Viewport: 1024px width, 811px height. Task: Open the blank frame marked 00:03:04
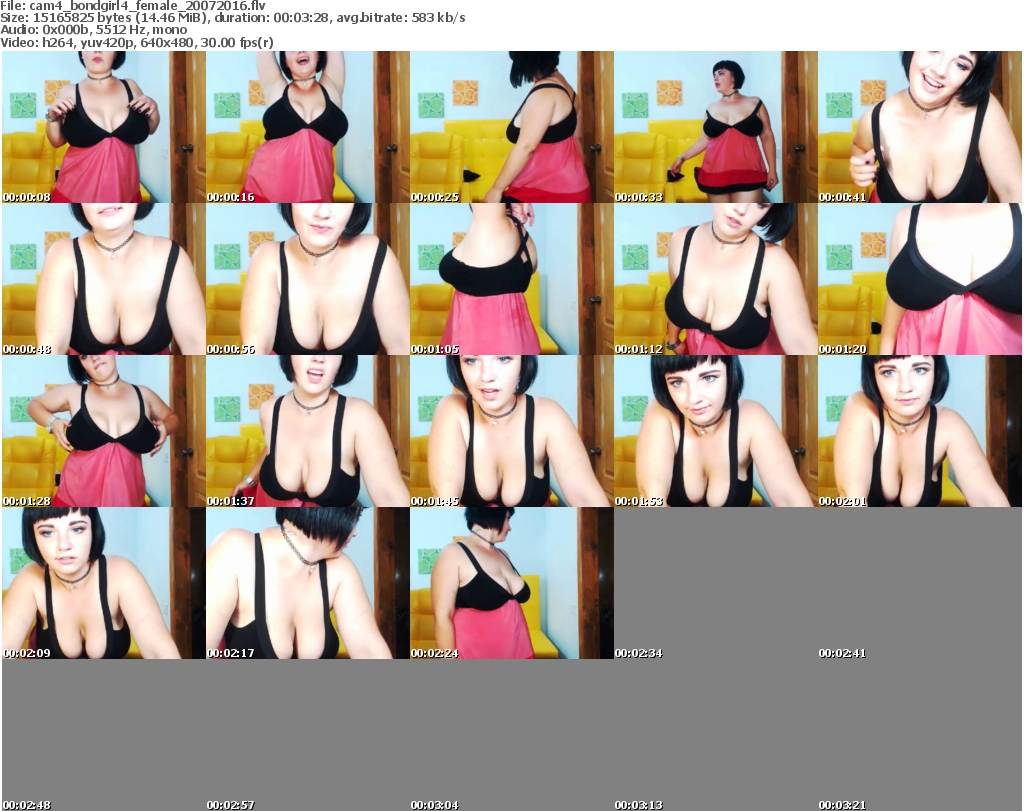click(x=512, y=735)
